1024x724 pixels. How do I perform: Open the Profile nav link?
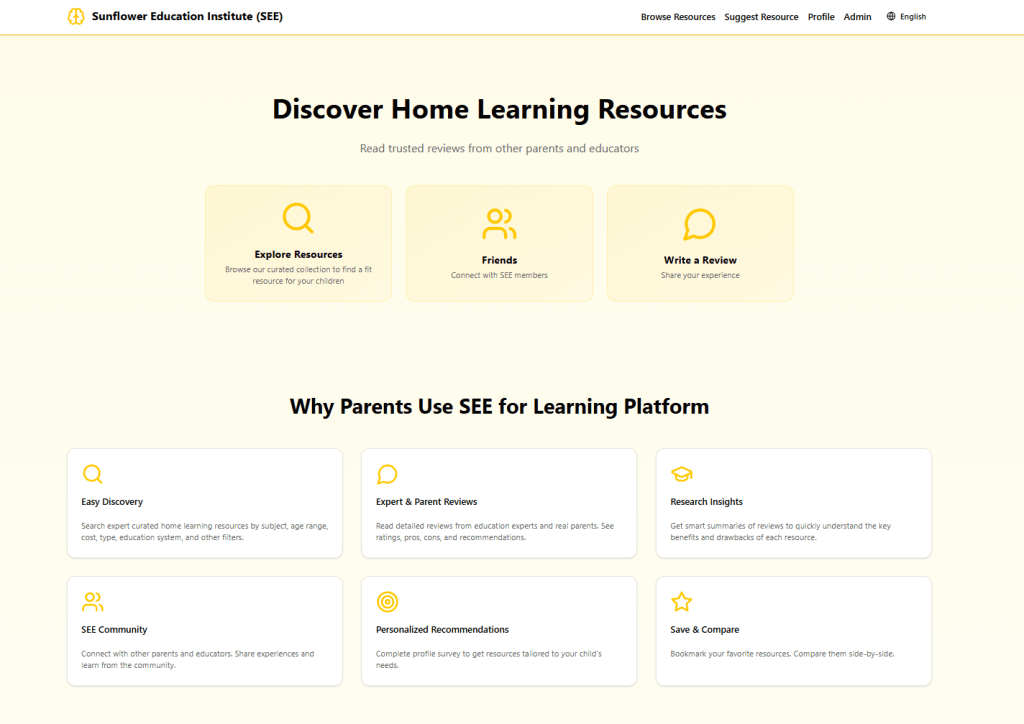(821, 17)
